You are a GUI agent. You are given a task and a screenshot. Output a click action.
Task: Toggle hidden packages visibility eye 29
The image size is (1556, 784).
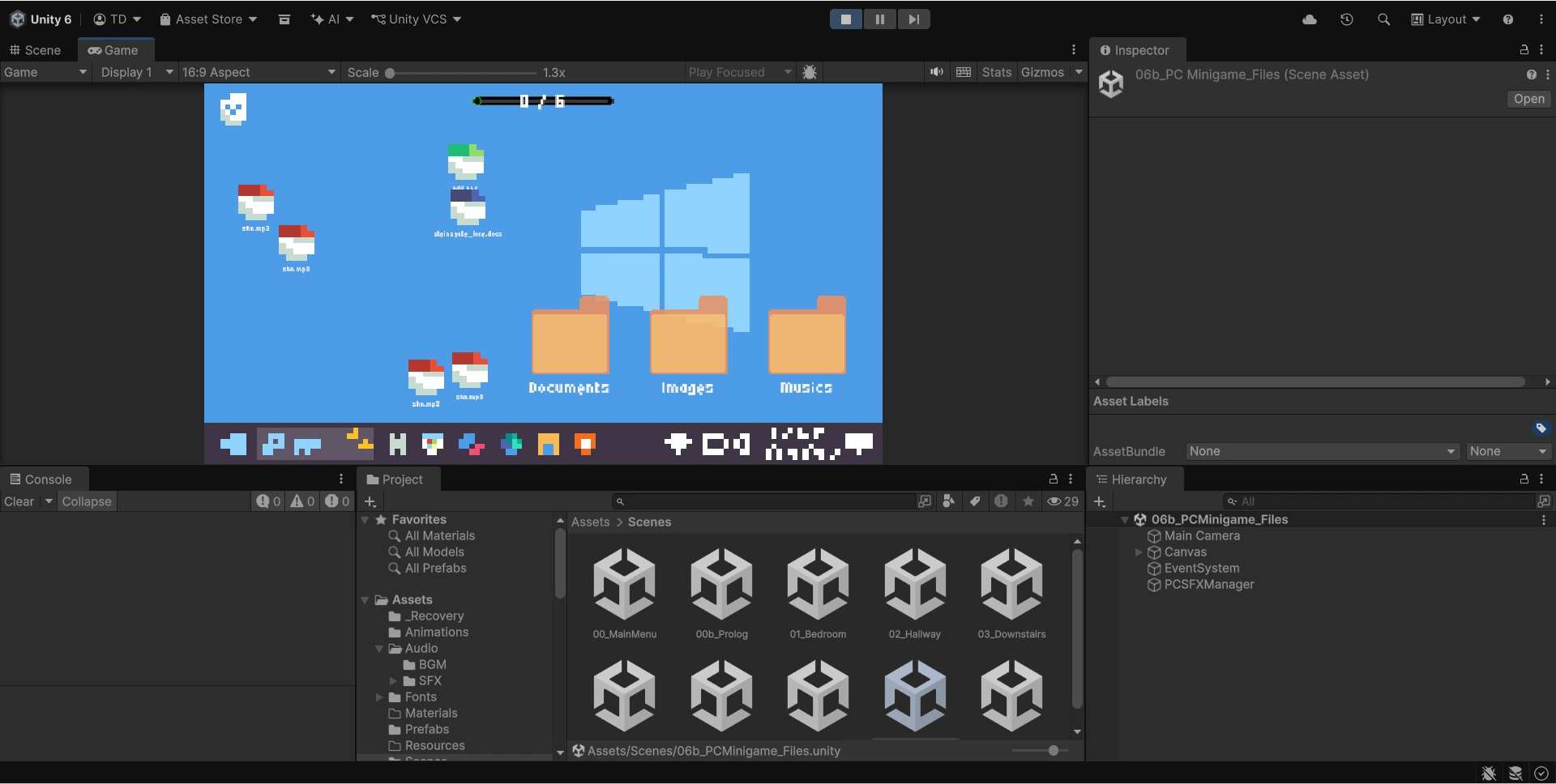point(1063,501)
